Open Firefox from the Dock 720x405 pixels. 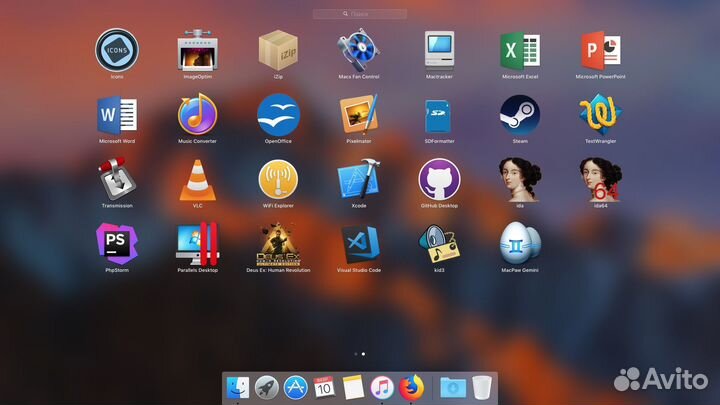(x=409, y=387)
